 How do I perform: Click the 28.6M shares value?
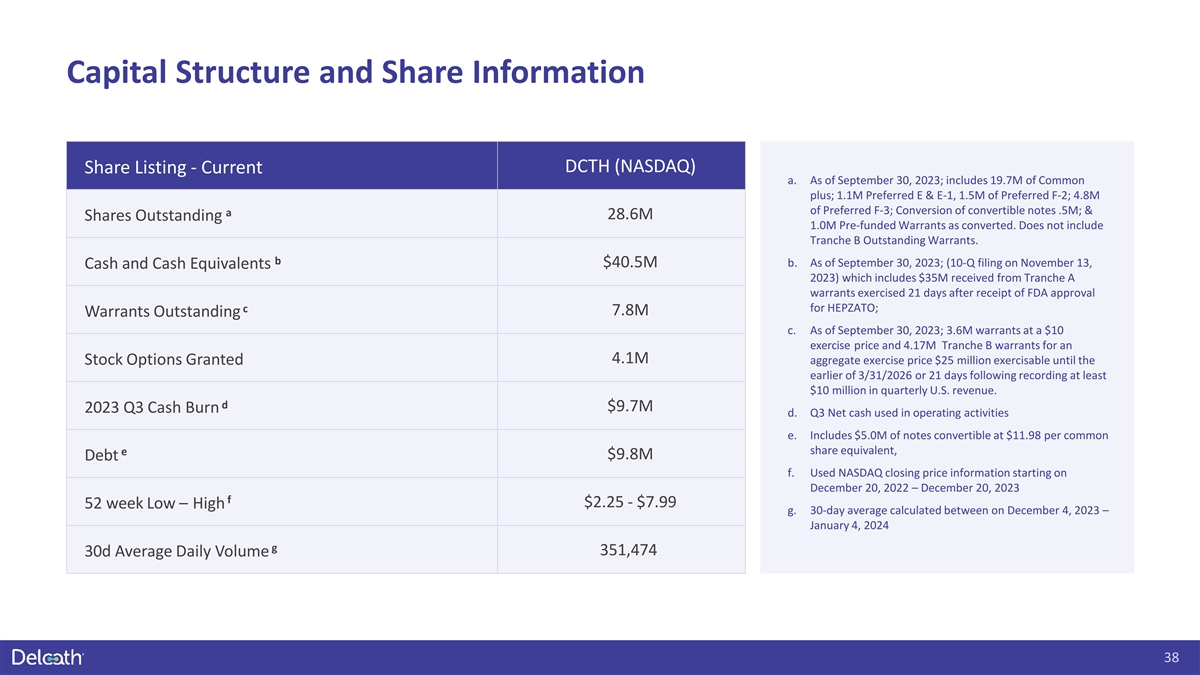[630, 215]
